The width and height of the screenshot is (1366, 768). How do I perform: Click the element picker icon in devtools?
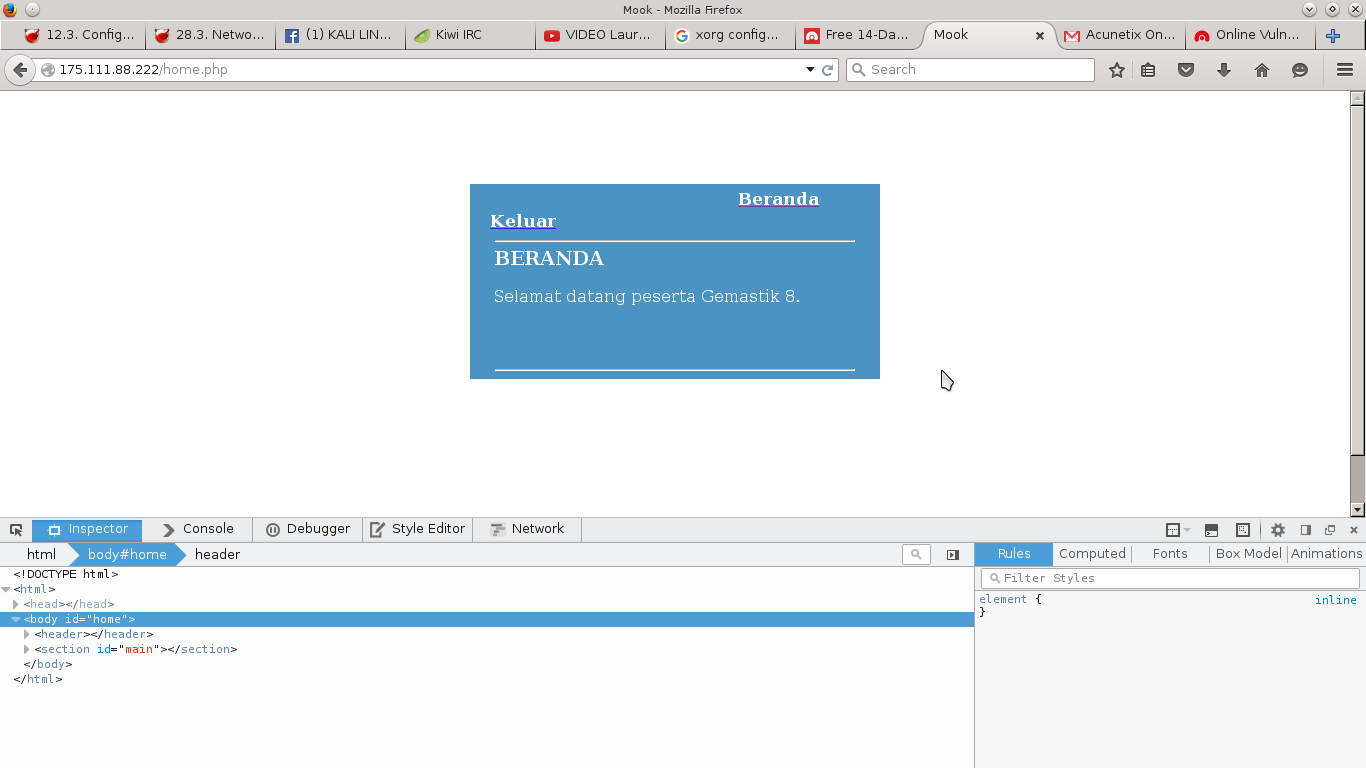coord(16,530)
